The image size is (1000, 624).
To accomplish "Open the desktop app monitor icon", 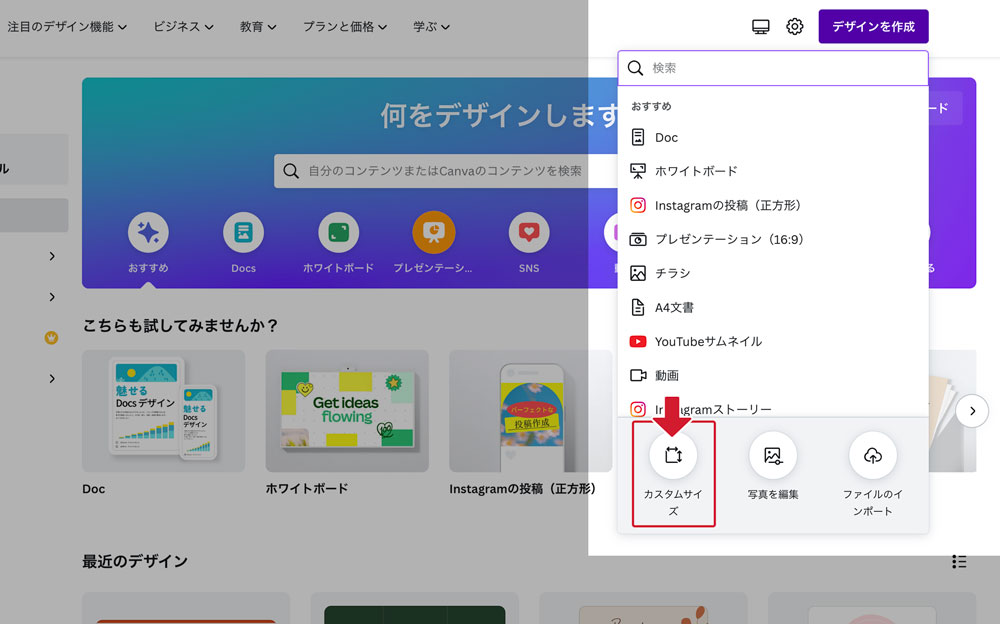I will click(760, 27).
